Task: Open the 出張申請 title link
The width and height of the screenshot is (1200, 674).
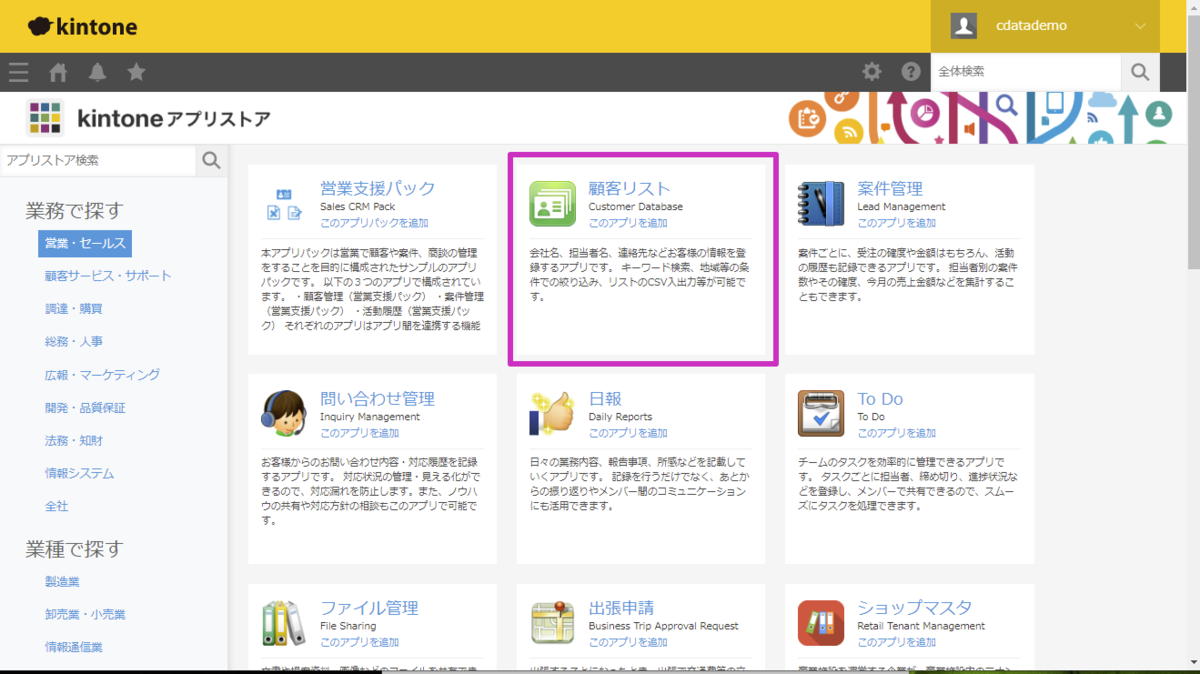Action: pos(622,607)
